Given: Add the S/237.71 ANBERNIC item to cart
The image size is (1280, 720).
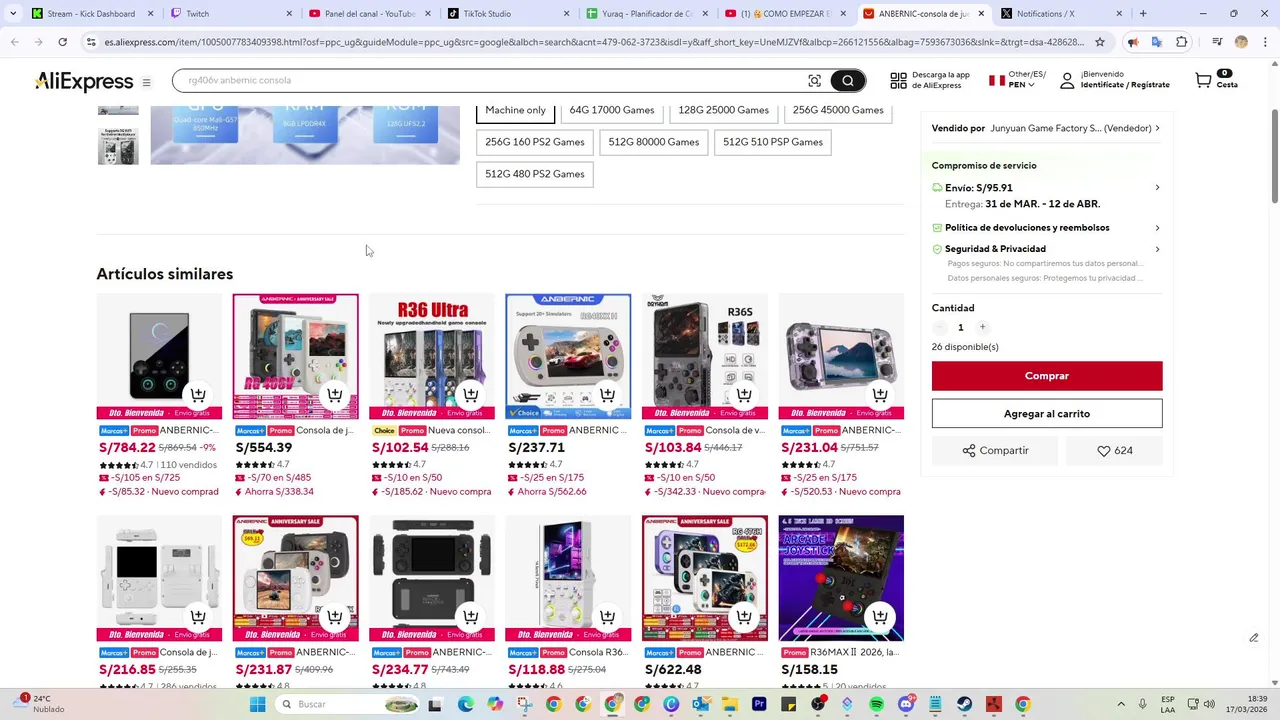Looking at the screenshot, I should pyautogui.click(x=607, y=395).
